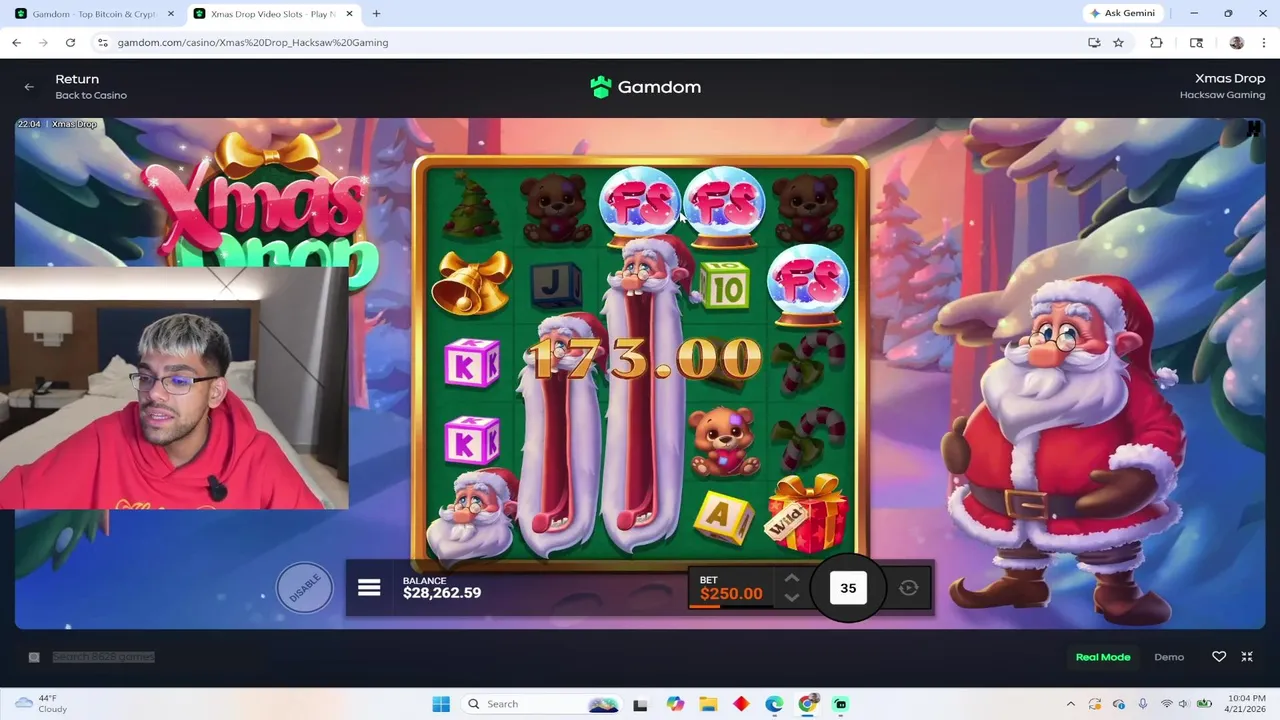Click the BET $250.00 field
Image resolution: width=1280 pixels, height=720 pixels.
pyautogui.click(x=731, y=588)
